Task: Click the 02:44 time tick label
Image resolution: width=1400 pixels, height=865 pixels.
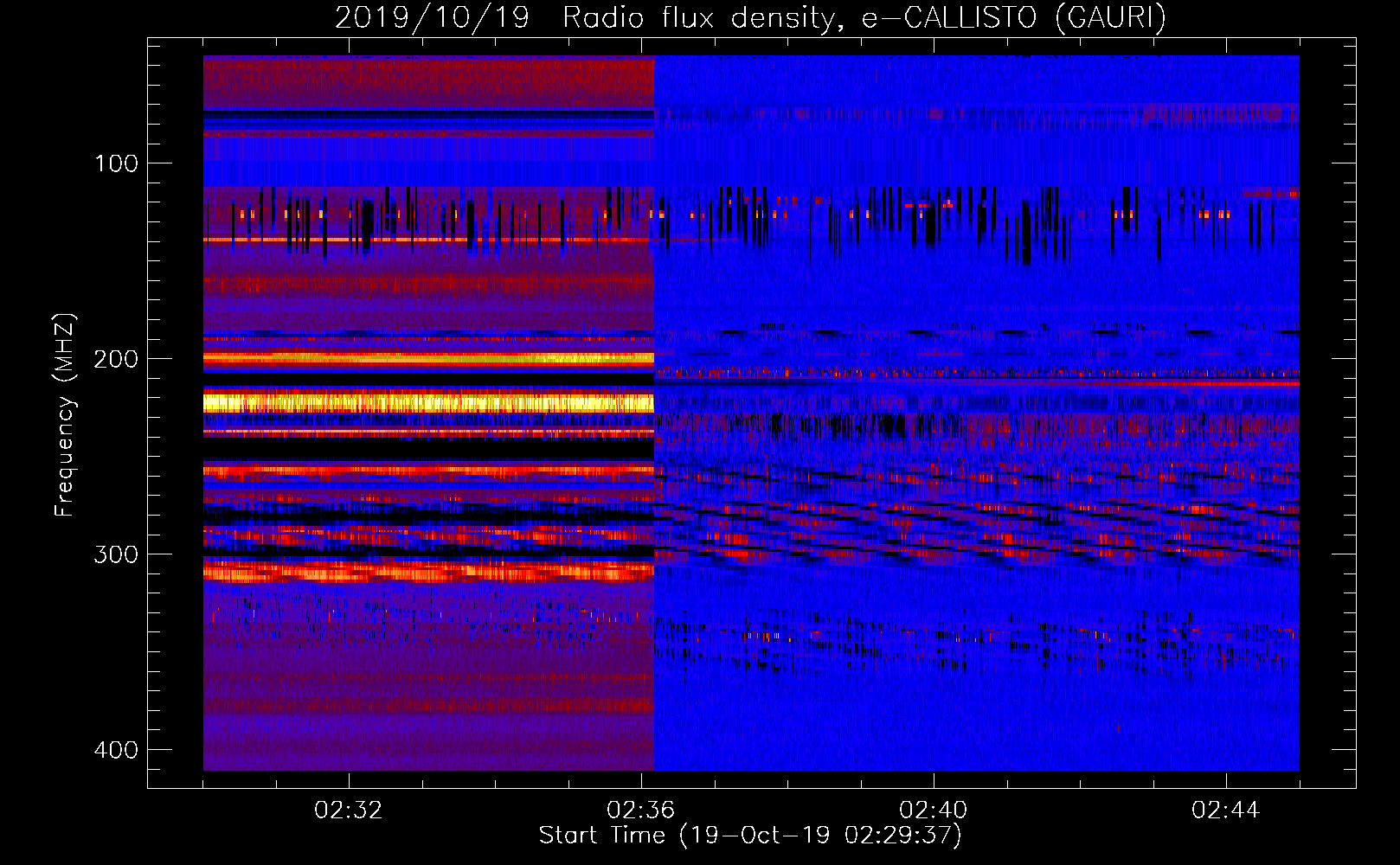Action: 1226,811
